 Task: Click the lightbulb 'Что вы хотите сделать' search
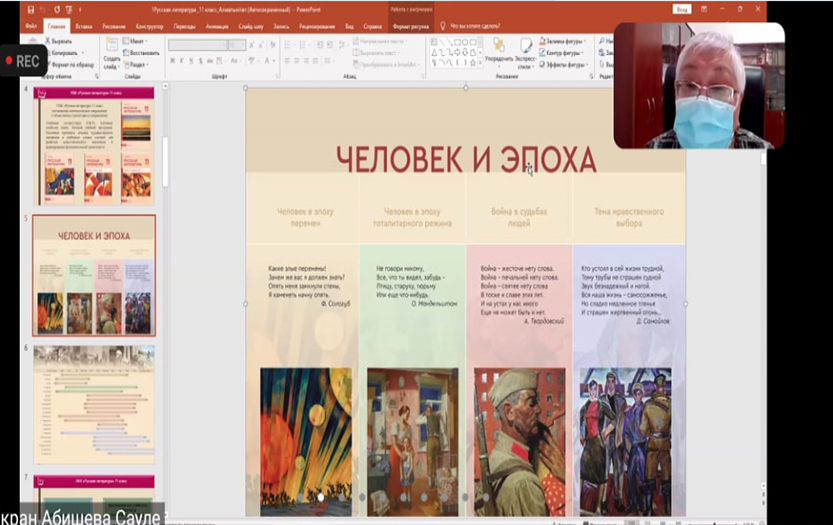coord(443,26)
